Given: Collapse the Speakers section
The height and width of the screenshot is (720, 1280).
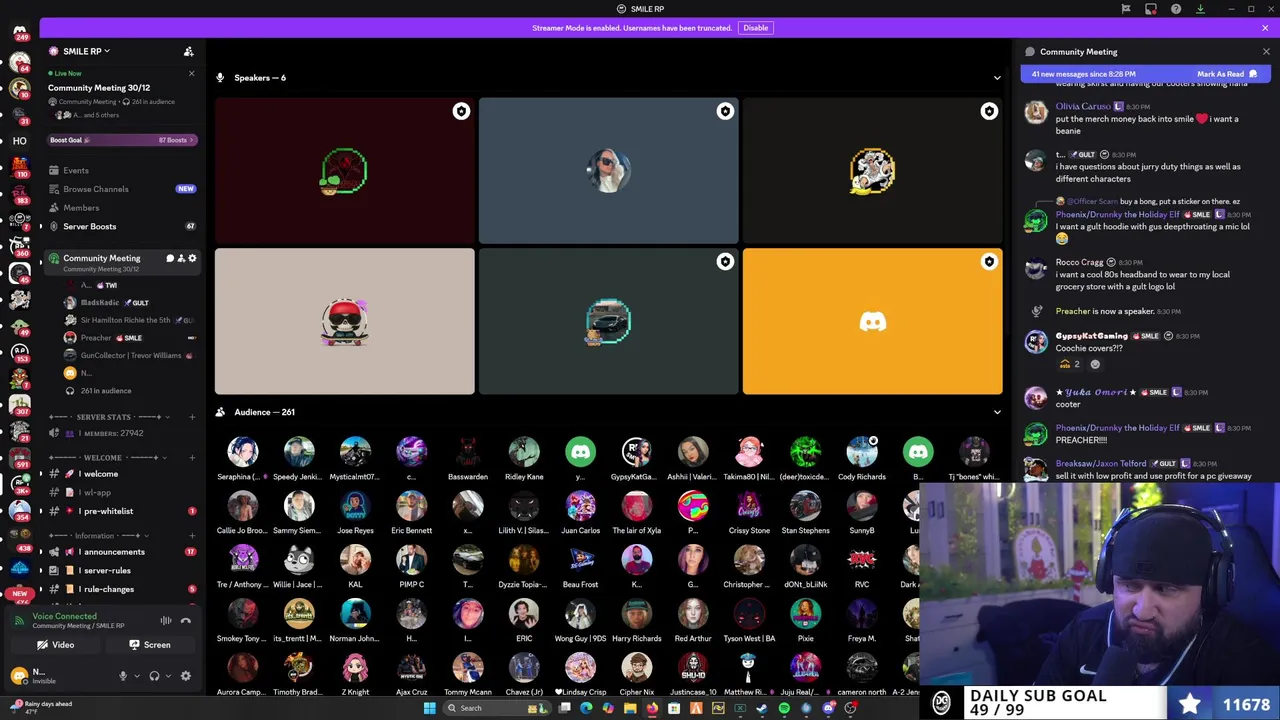Looking at the screenshot, I should click(997, 78).
